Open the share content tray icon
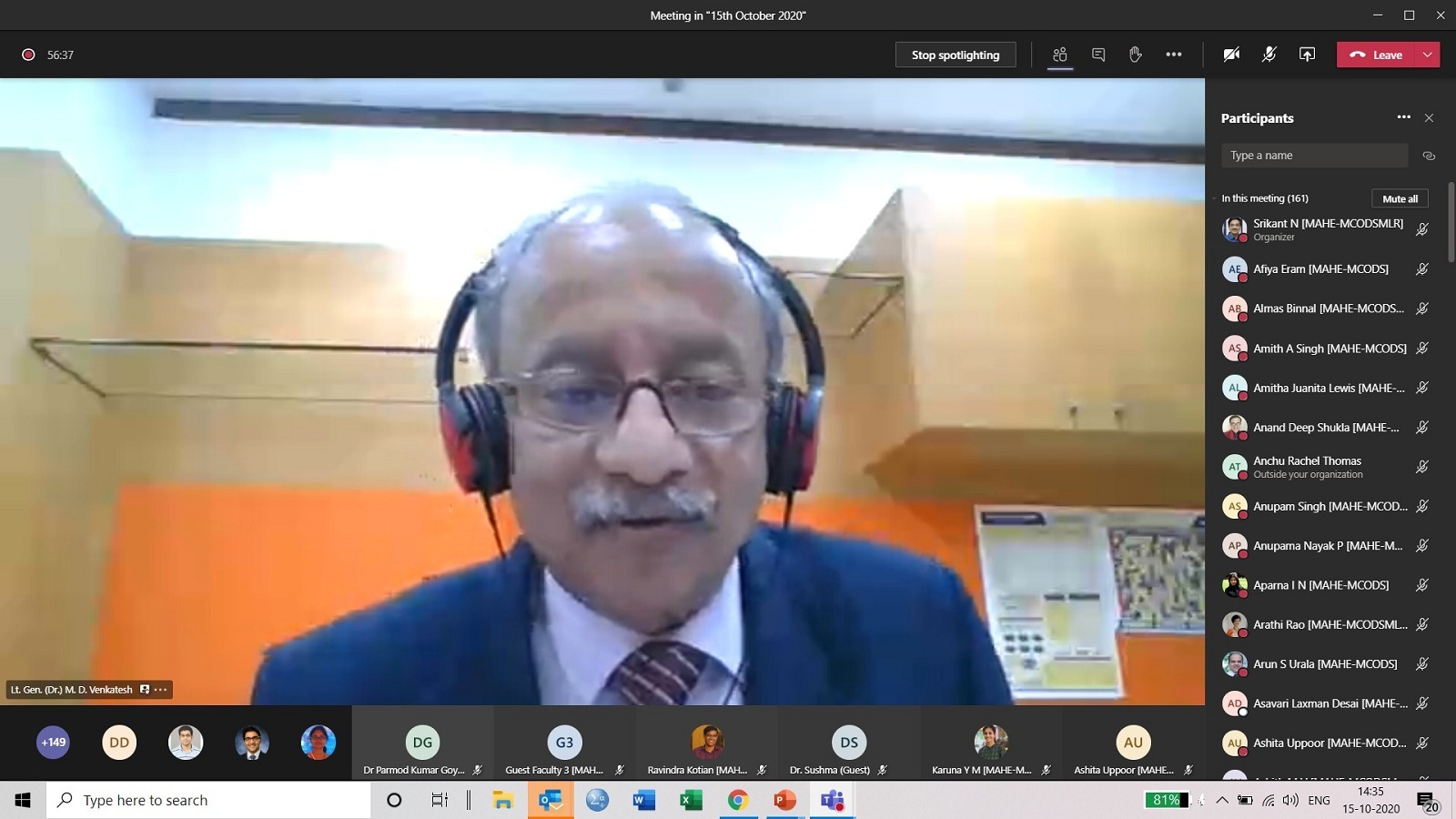The height and width of the screenshot is (819, 1456). (x=1307, y=55)
